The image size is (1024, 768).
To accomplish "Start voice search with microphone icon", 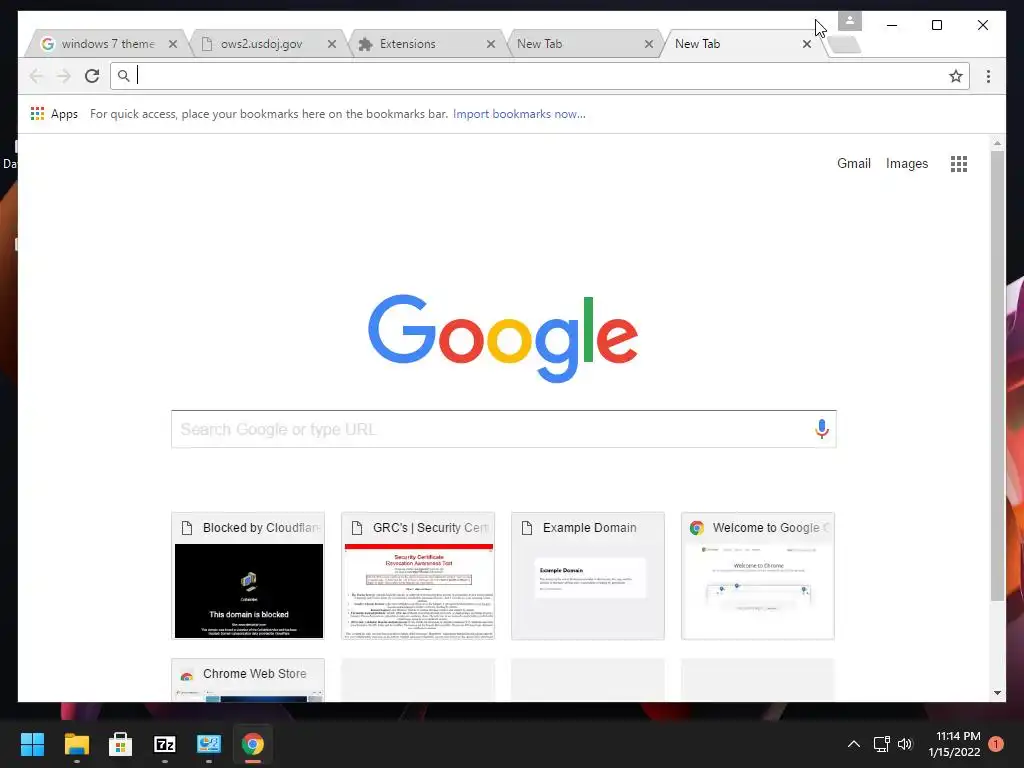I will coord(822,428).
